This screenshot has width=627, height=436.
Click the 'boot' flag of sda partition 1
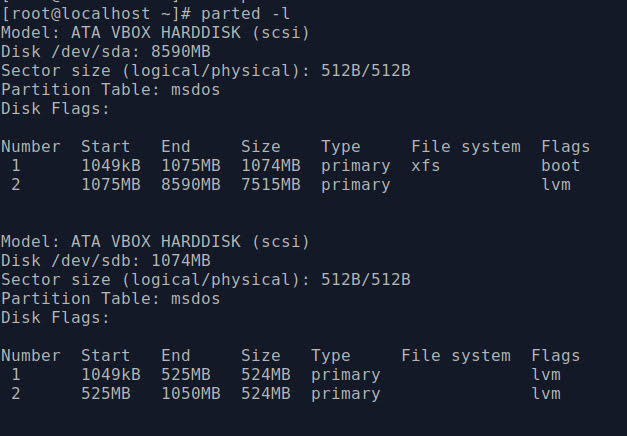[560, 166]
